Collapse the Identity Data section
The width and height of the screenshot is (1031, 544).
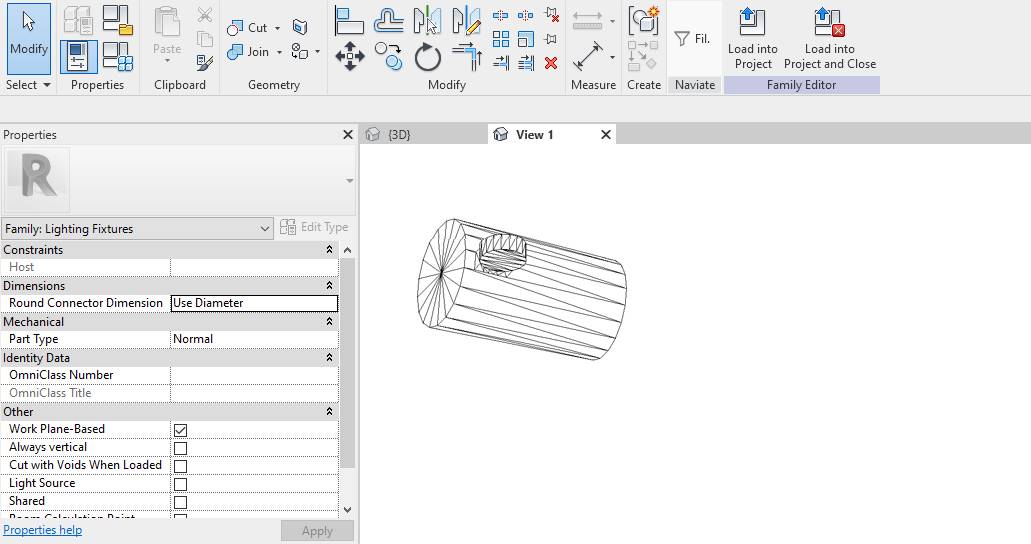pyautogui.click(x=329, y=358)
